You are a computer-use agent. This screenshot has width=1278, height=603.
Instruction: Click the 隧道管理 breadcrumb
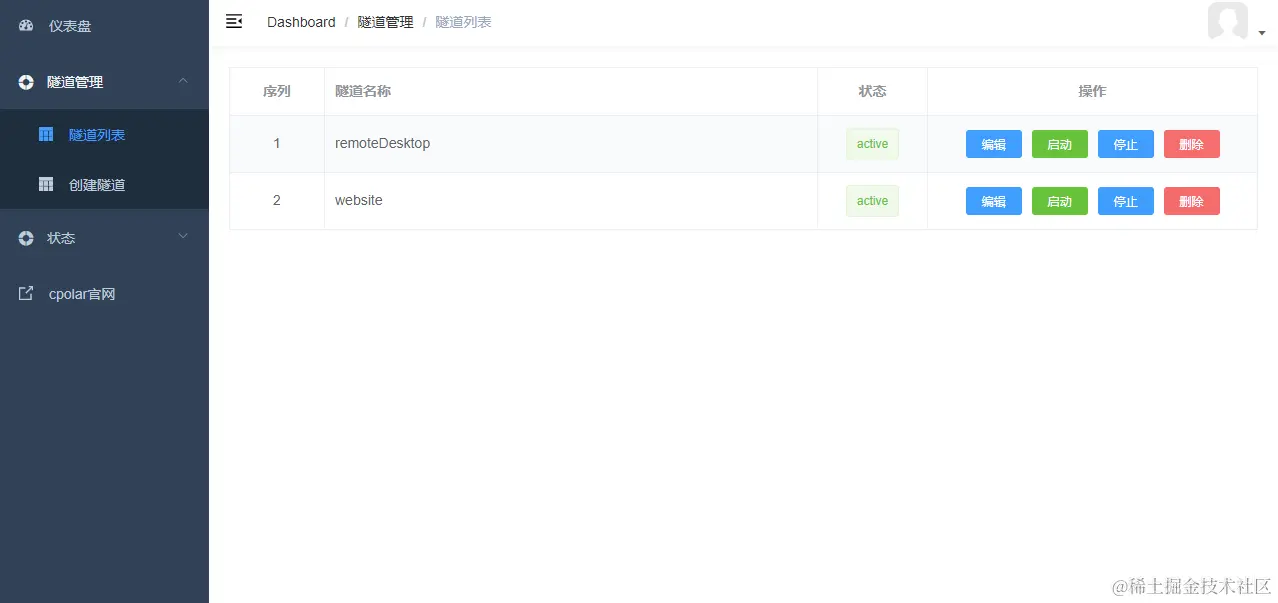[385, 22]
